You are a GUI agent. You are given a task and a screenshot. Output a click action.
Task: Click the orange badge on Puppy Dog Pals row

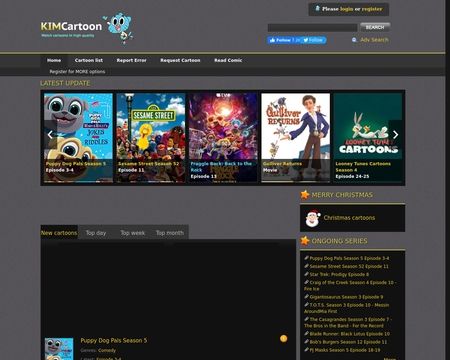pyautogui.click(x=283, y=339)
